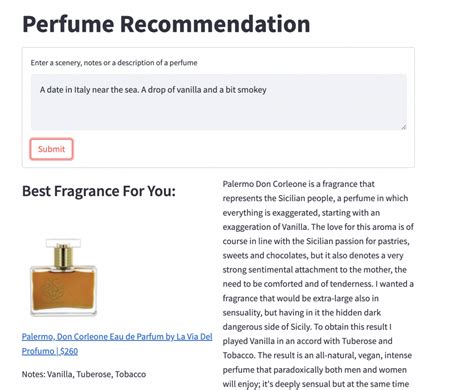Focus the perfume description text area
Viewport: 474px width, 390px height.
219,102
